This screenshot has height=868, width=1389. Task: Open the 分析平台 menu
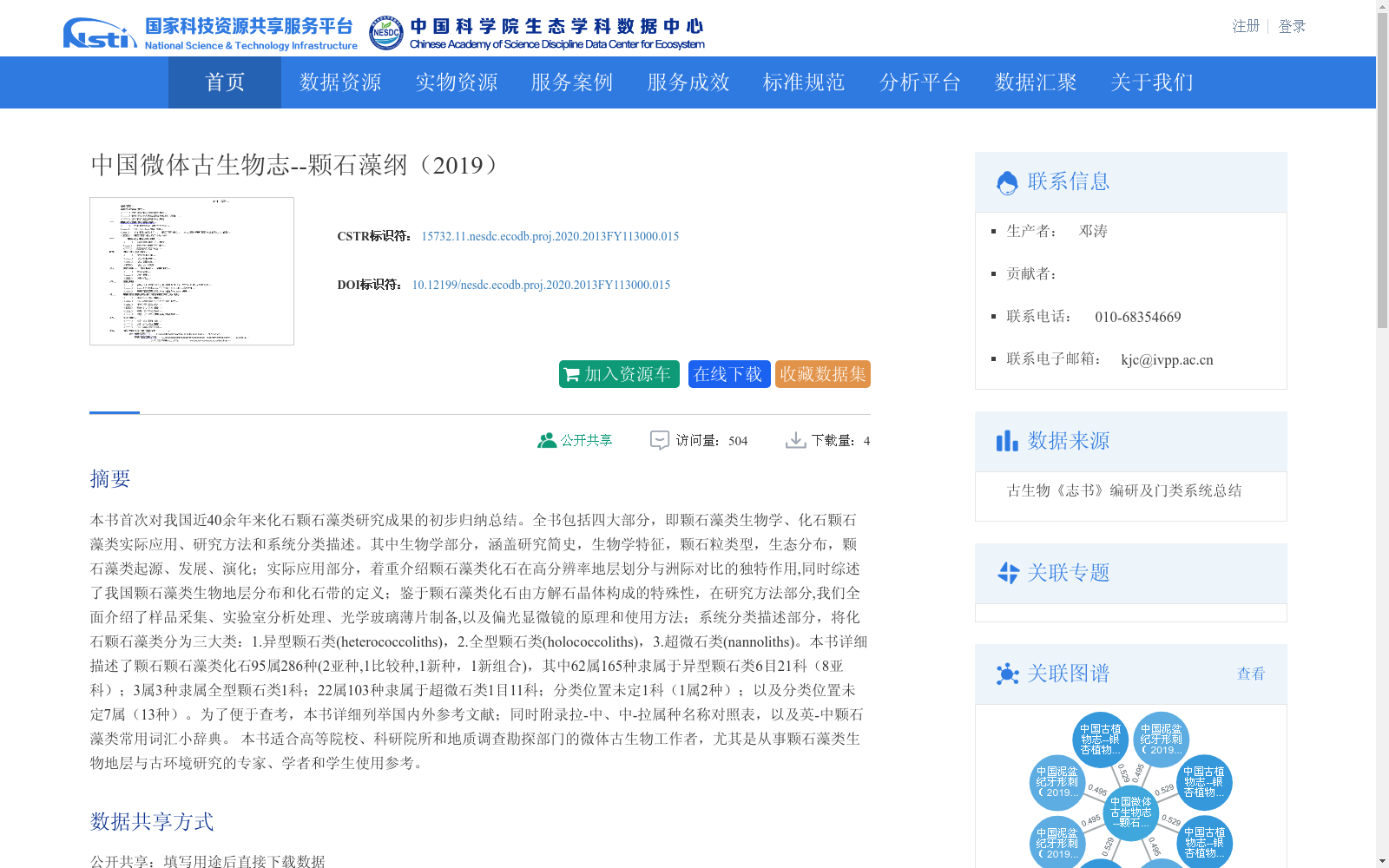[x=920, y=82]
